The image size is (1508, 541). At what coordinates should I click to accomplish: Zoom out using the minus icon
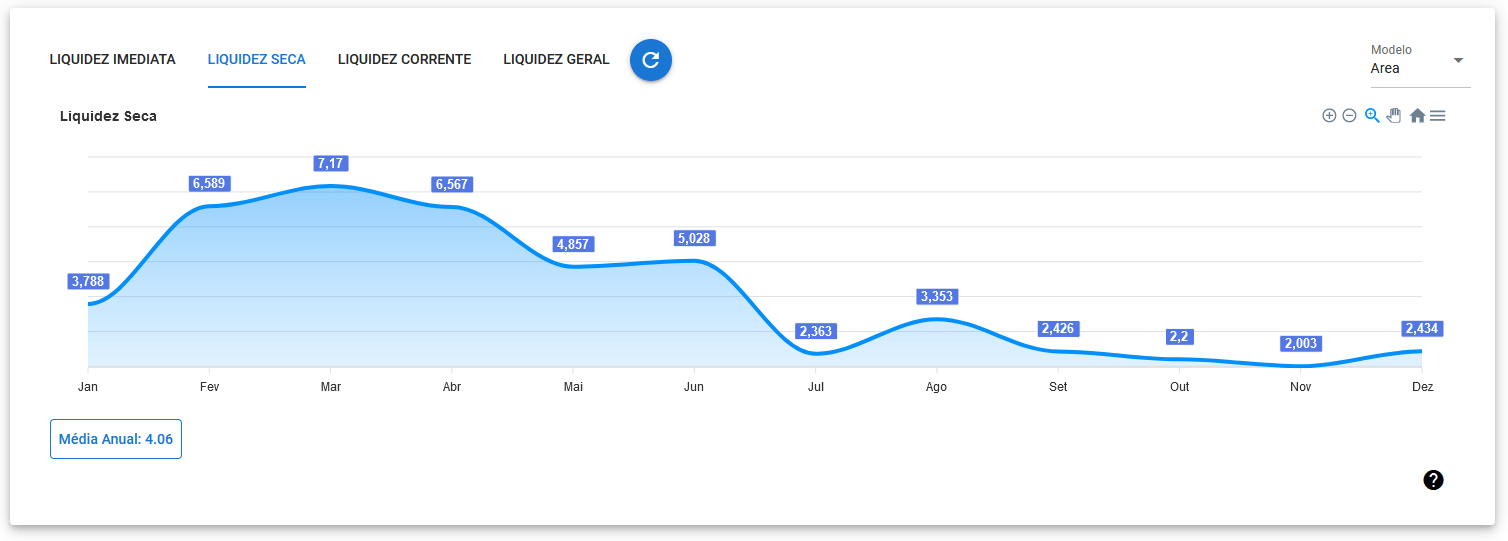[1349, 116]
